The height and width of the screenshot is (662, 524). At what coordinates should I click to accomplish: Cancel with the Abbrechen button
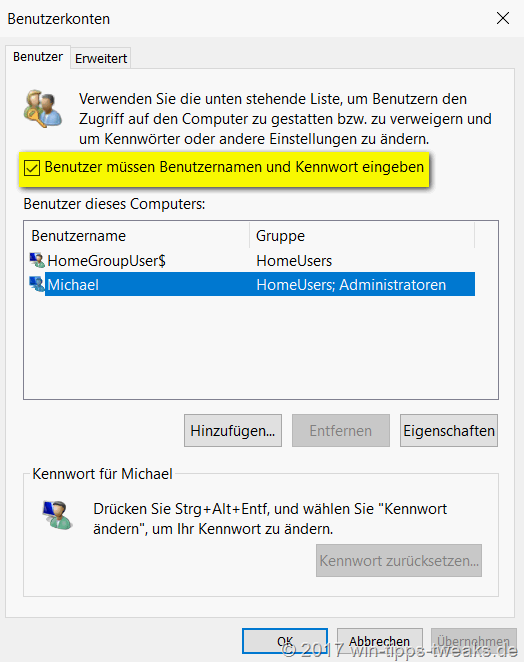point(380,641)
